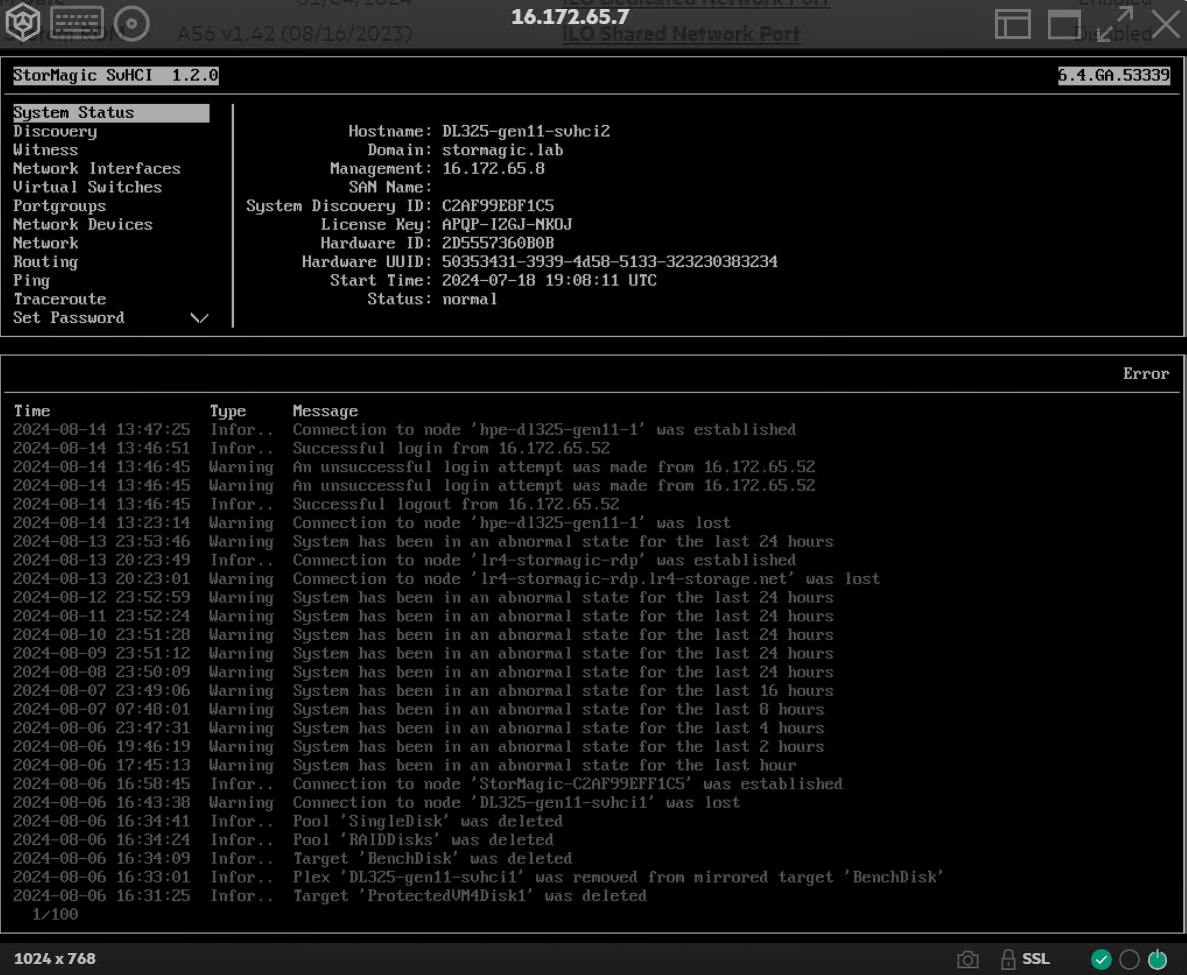Click the Type column header
The width and height of the screenshot is (1187, 975).
pyautogui.click(x=228, y=411)
